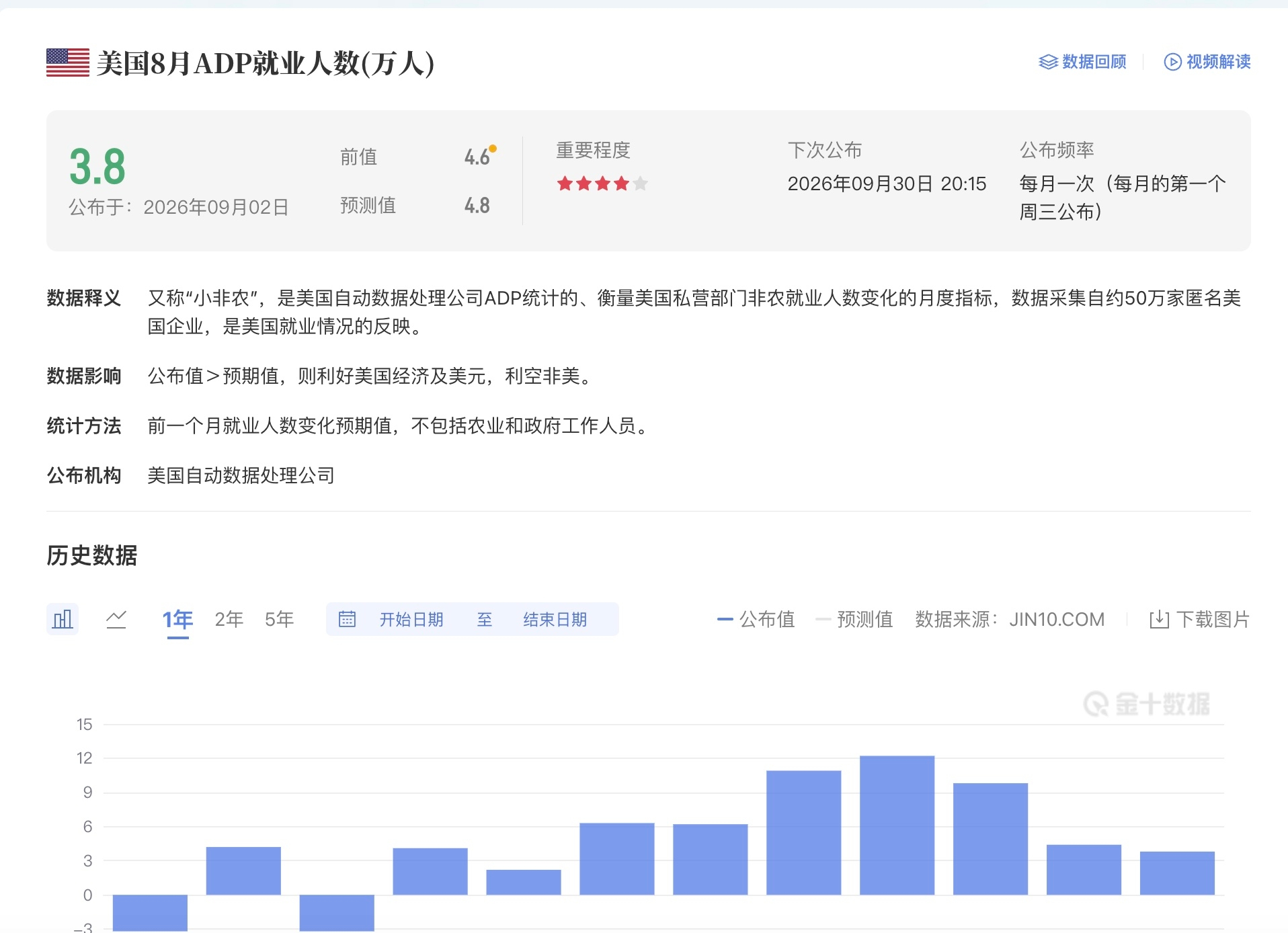Select the 2年 time range tab
This screenshot has height=933, width=1288.
coord(229,619)
